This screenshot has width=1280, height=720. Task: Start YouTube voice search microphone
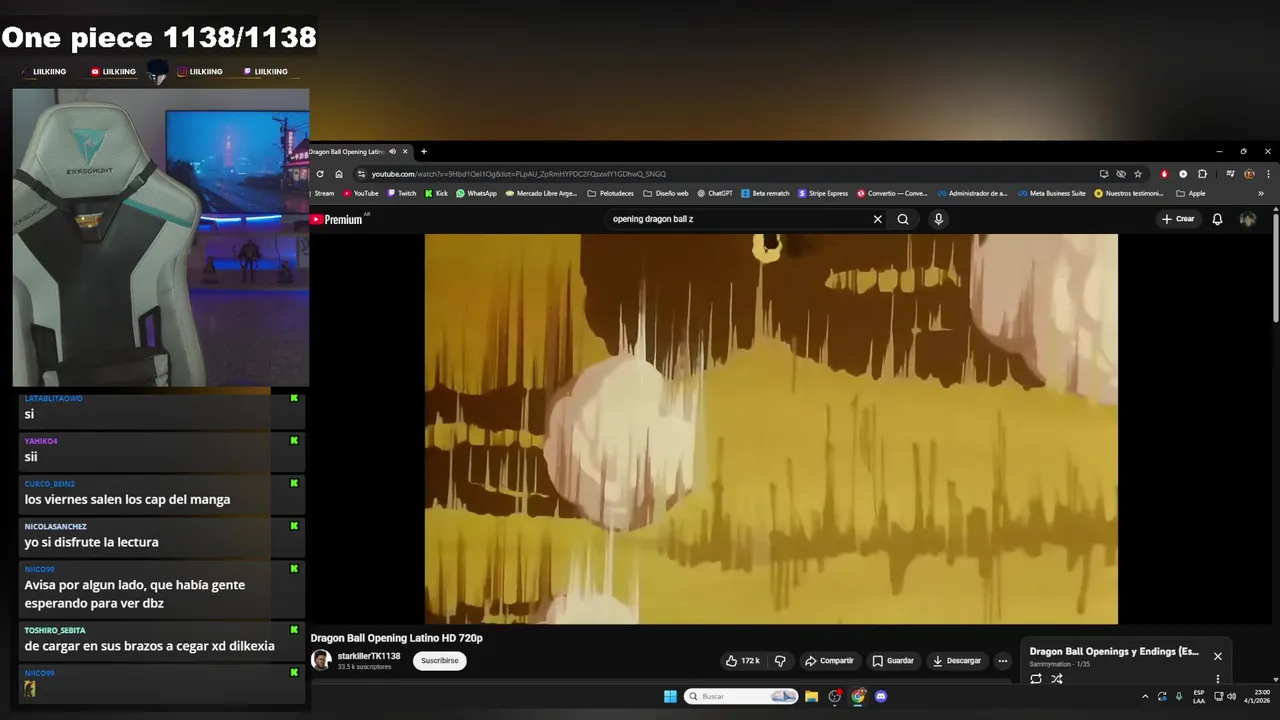[x=938, y=219]
